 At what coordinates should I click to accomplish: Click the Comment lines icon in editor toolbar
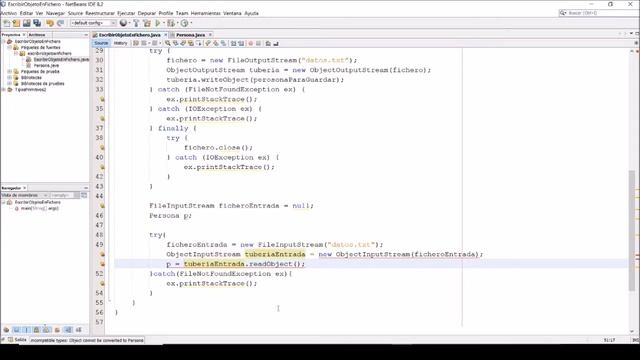tap(268, 43)
